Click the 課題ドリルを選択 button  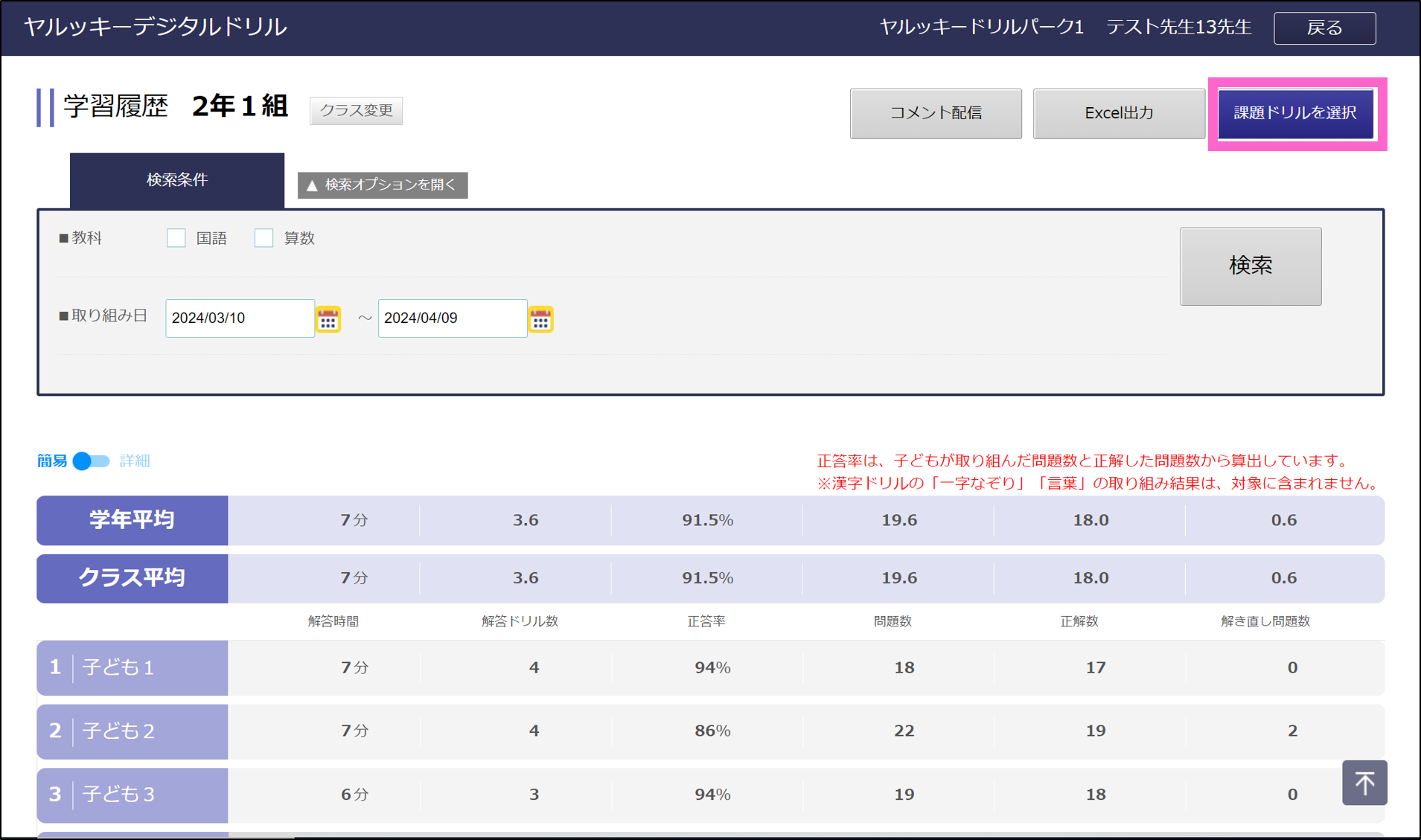click(x=1295, y=113)
